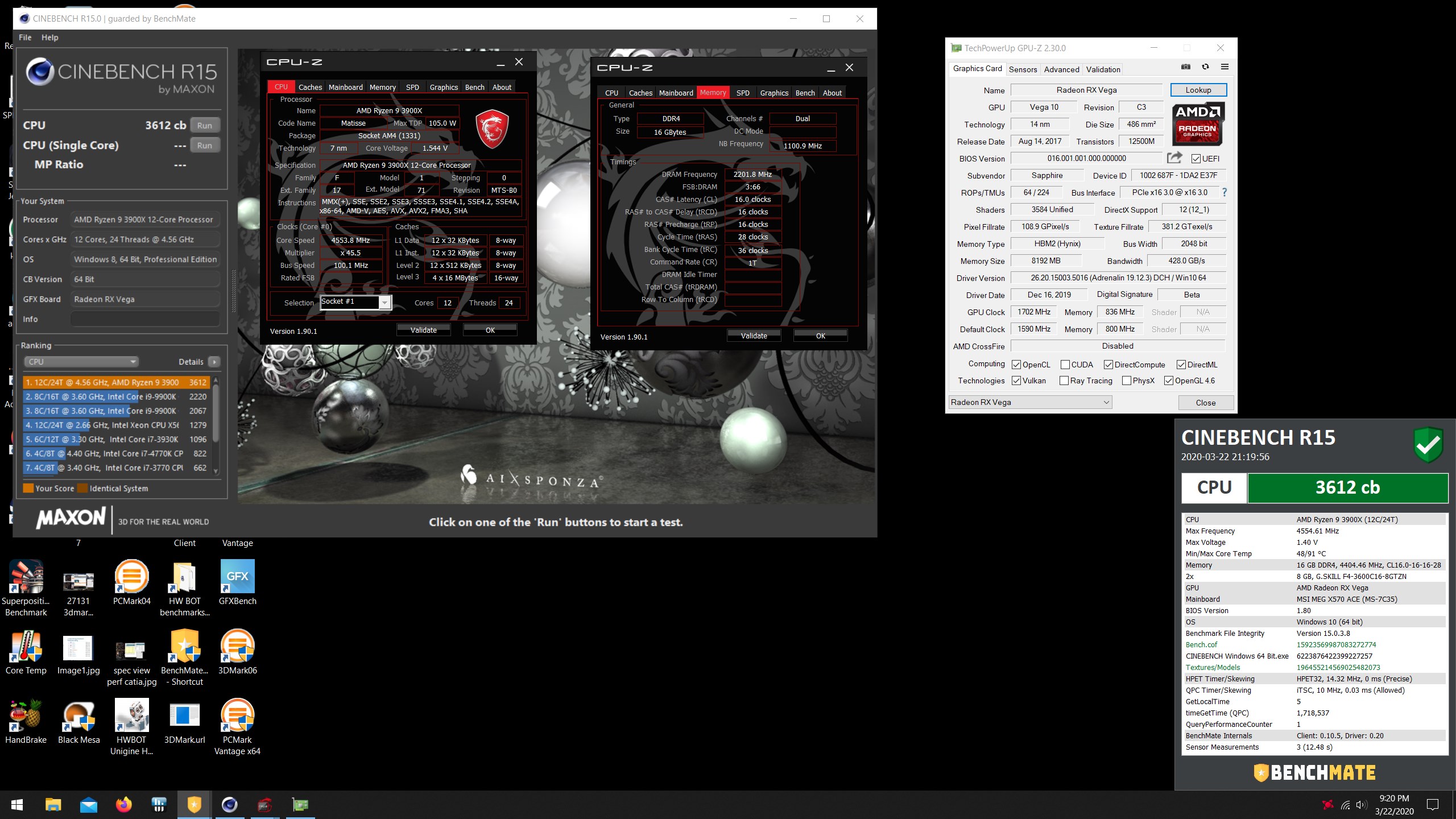Click the Cinebench ranking list scrollbar
Viewport: 1456px width, 819px height.
click(216, 425)
